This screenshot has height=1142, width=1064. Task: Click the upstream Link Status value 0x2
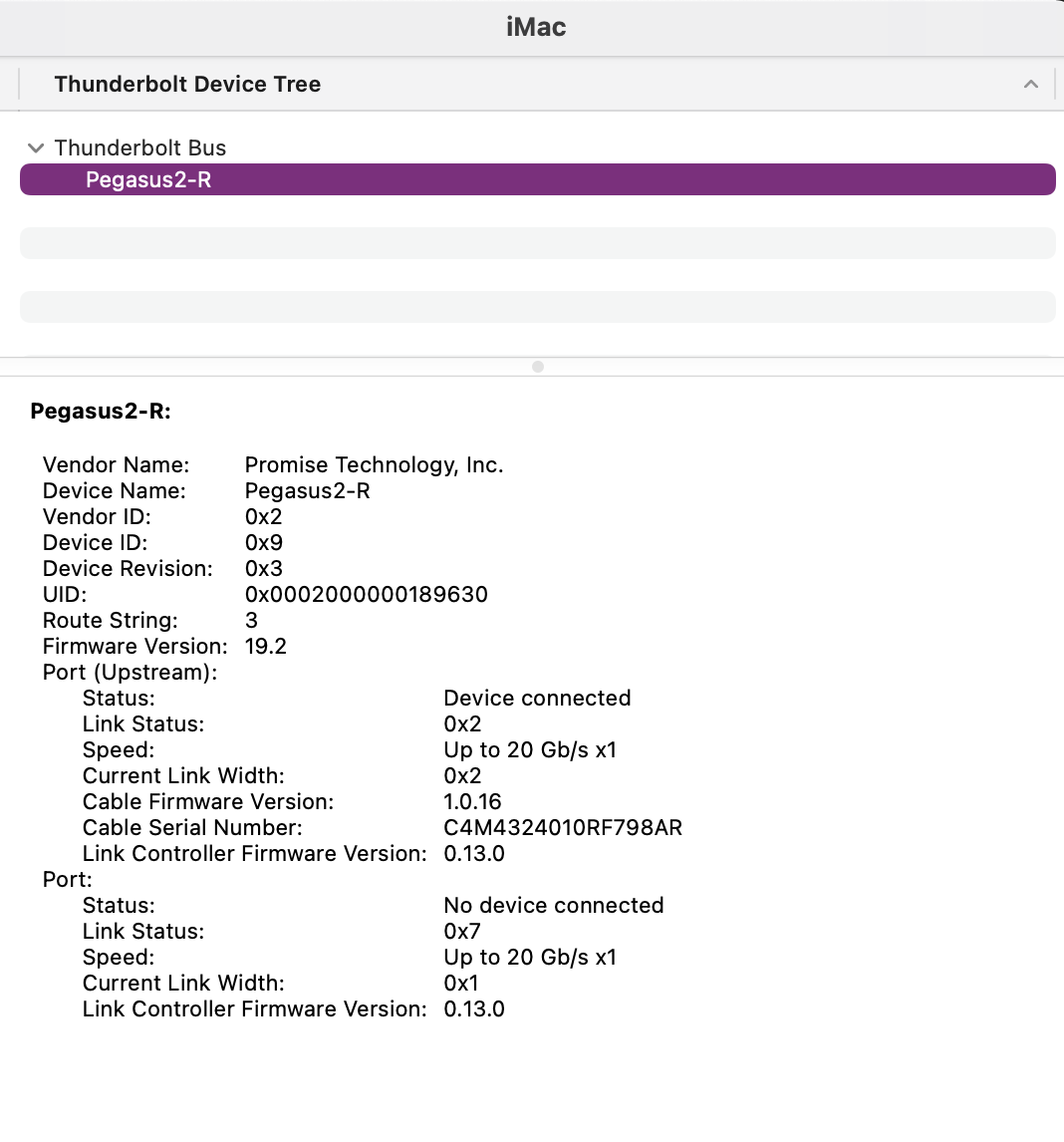tap(462, 723)
